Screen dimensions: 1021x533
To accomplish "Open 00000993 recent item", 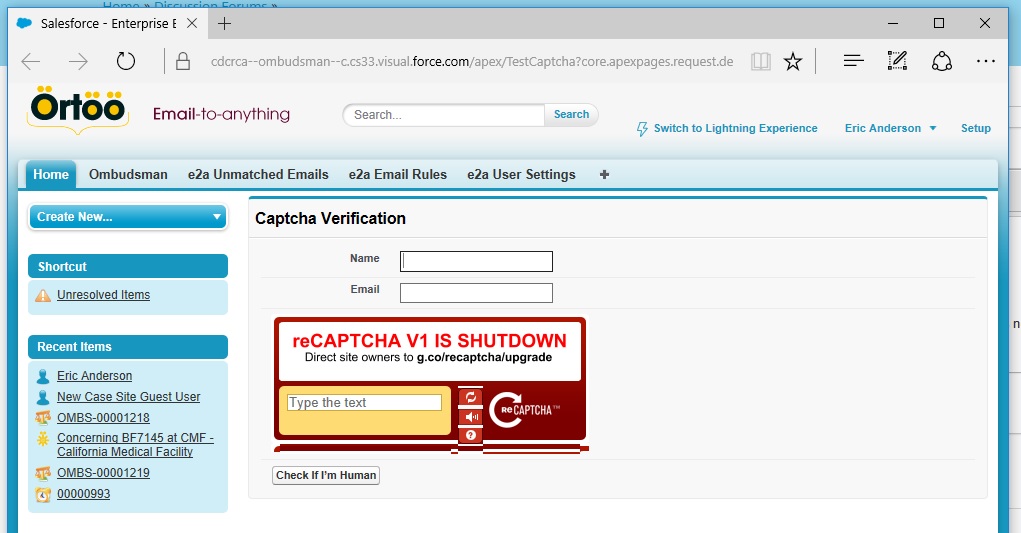I will tap(83, 494).
